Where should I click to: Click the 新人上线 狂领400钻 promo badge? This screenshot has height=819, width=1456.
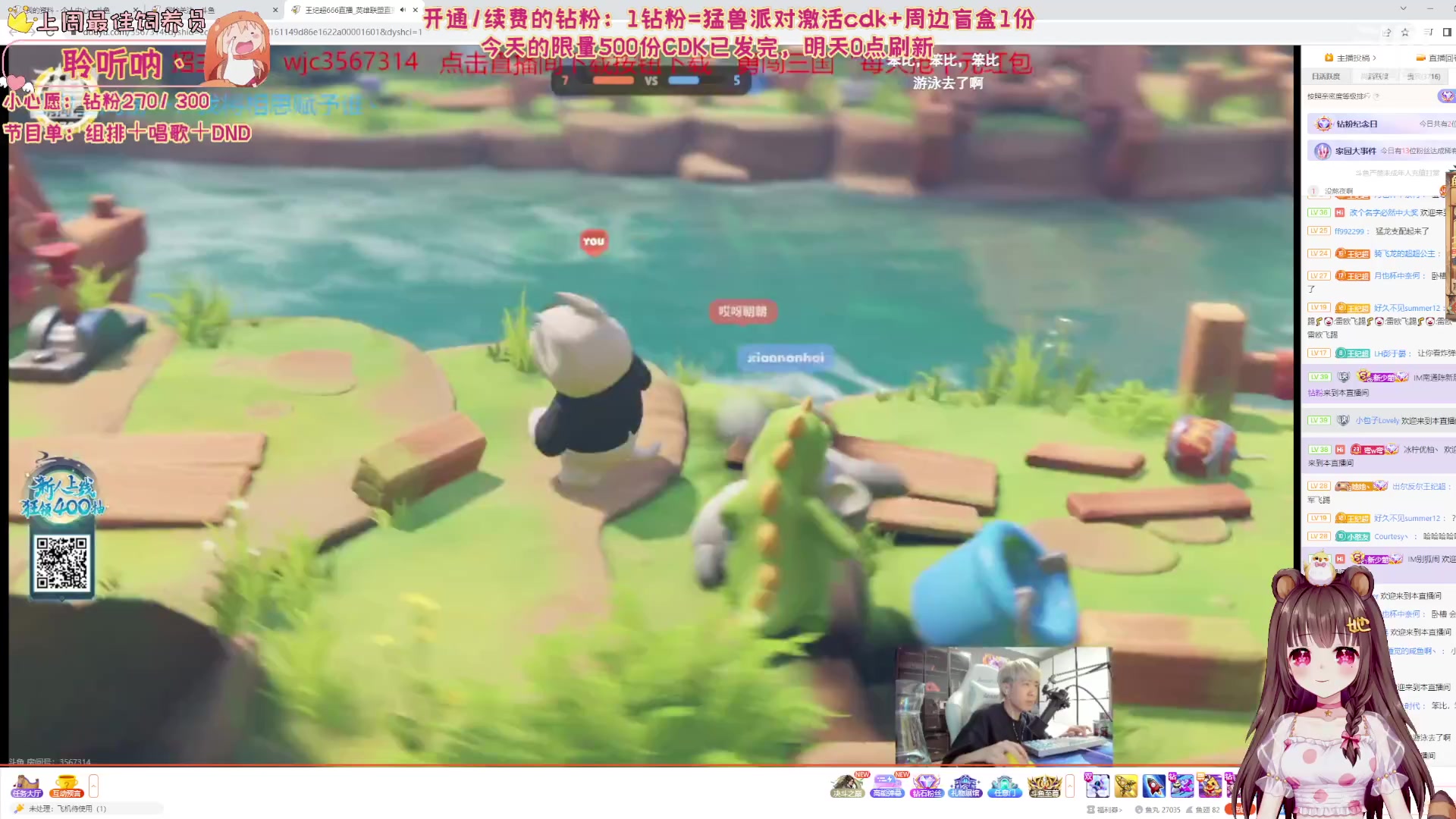pyautogui.click(x=63, y=489)
